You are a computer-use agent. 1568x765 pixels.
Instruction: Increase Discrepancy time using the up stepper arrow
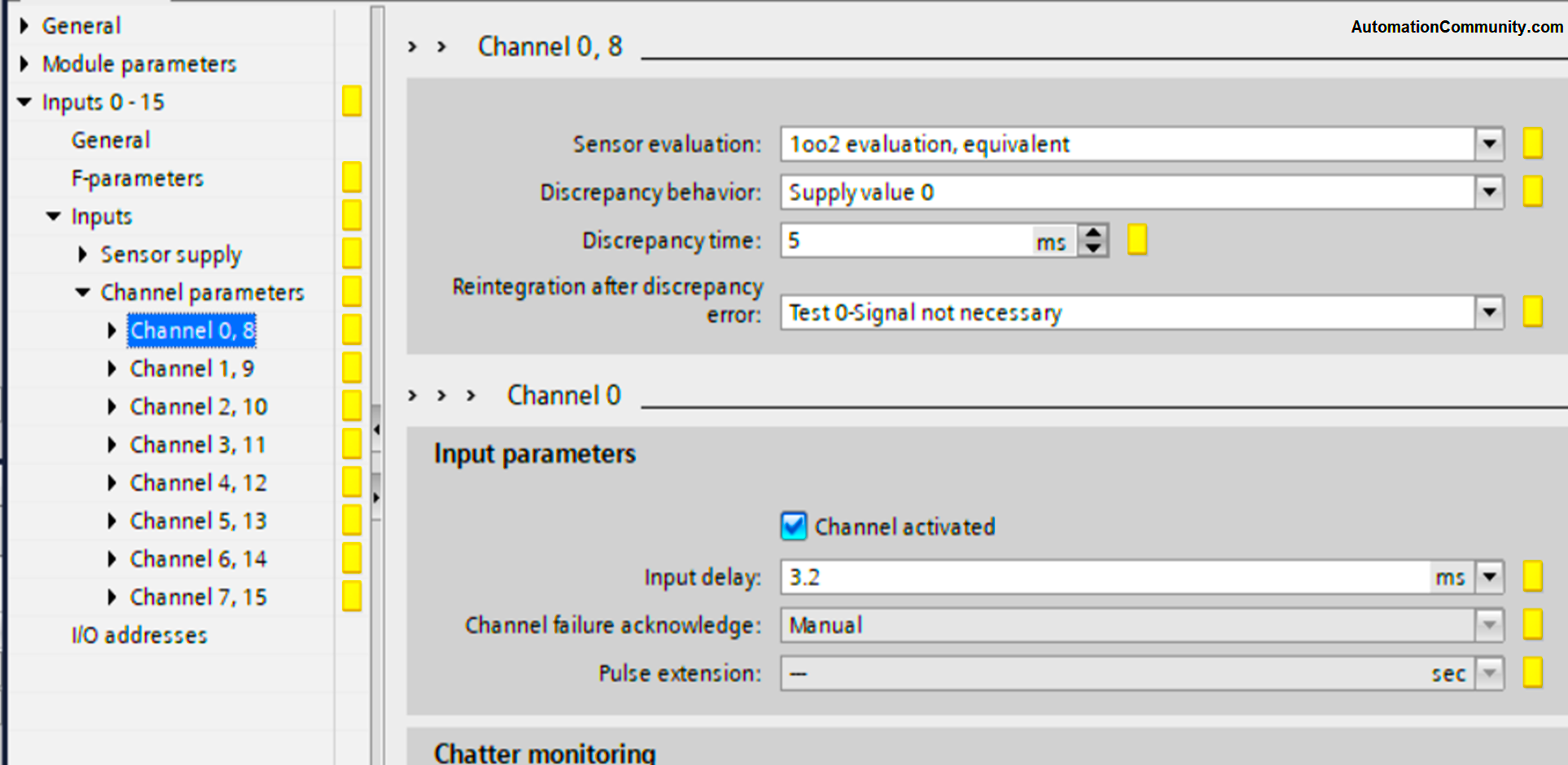(1093, 232)
